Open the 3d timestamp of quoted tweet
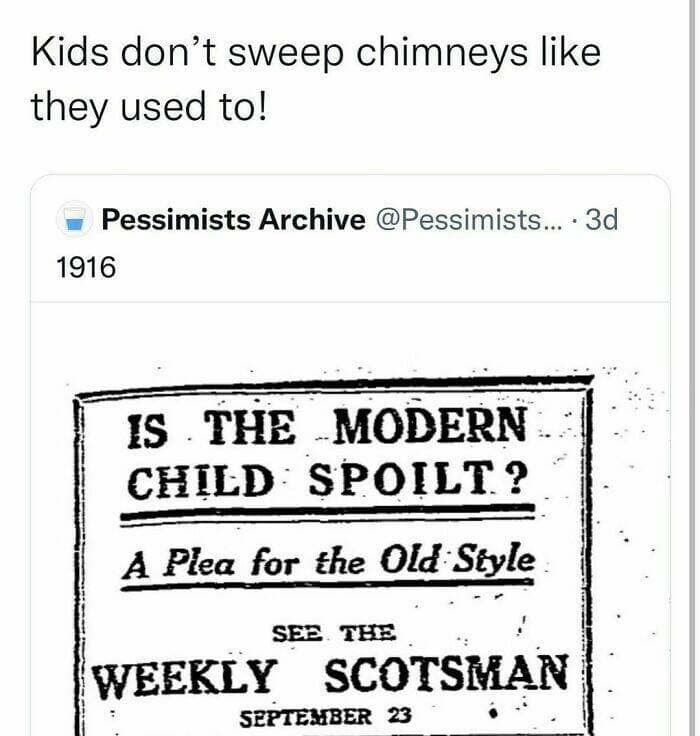Viewport: 700px width, 736px height. [x=601, y=220]
